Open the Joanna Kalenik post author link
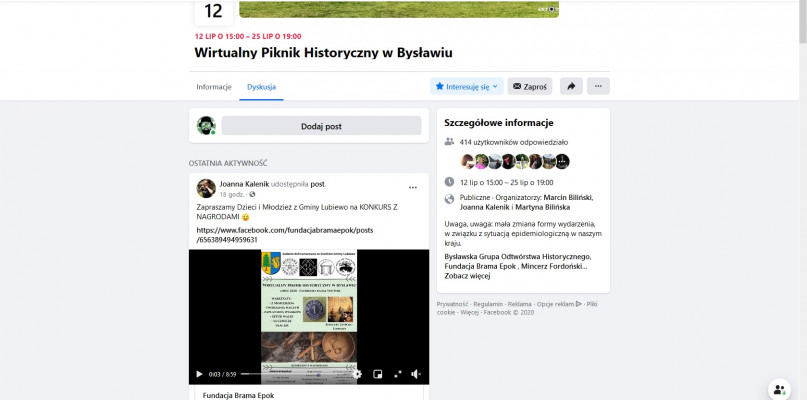The height and width of the screenshot is (400, 807). pyautogui.click(x=244, y=184)
